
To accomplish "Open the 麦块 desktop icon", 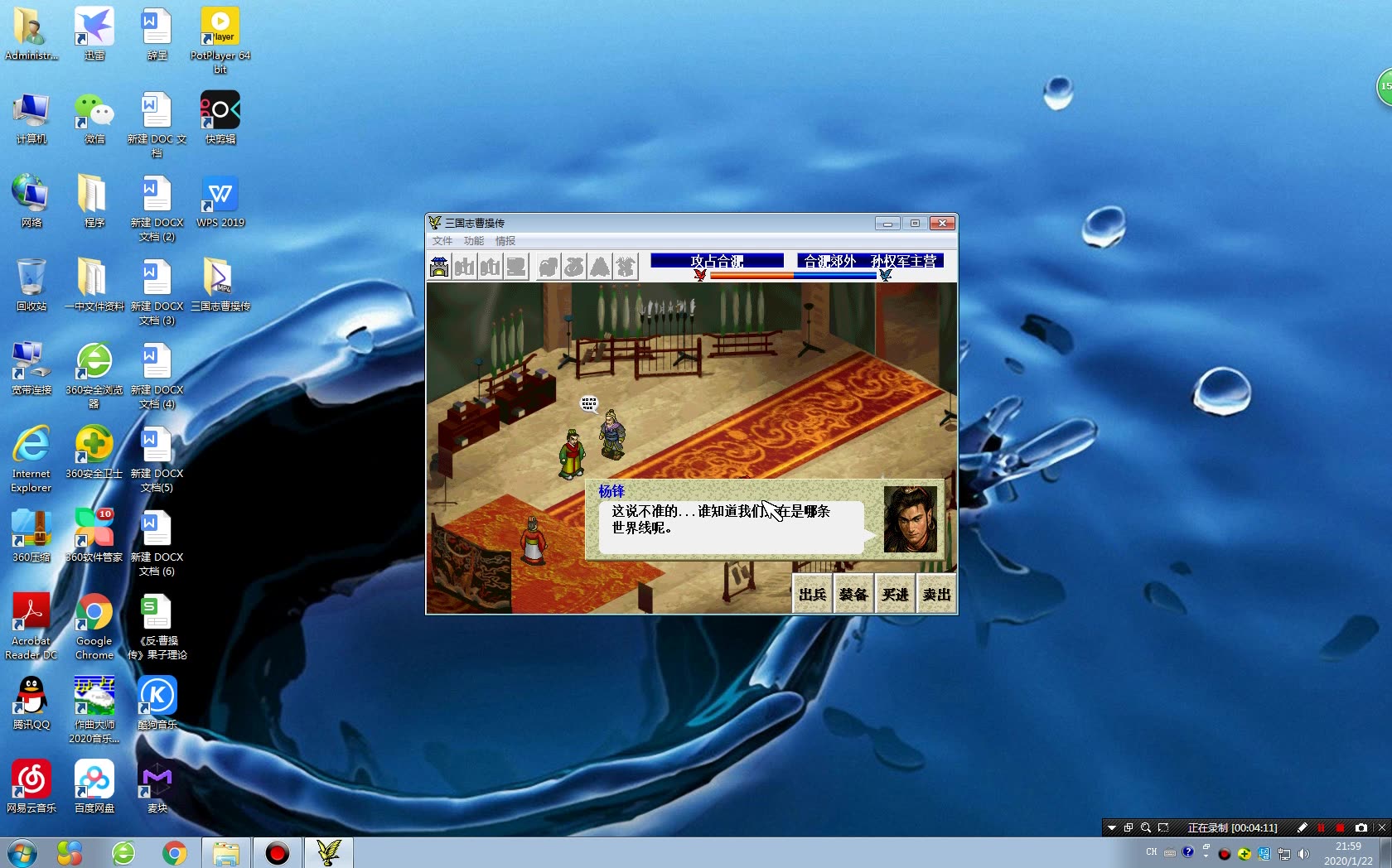I will tap(157, 787).
